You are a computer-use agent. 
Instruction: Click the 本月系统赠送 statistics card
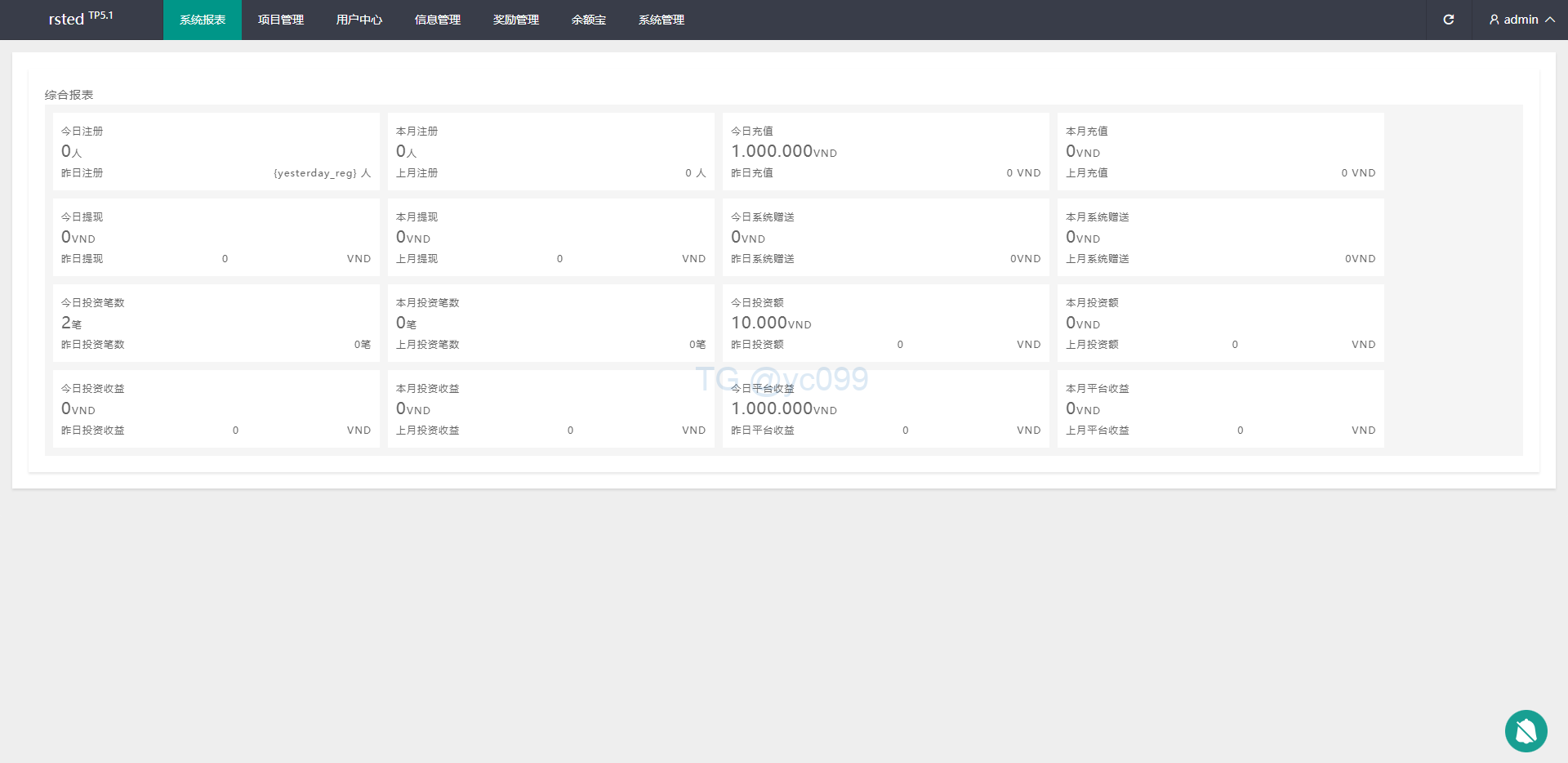pyautogui.click(x=1220, y=238)
